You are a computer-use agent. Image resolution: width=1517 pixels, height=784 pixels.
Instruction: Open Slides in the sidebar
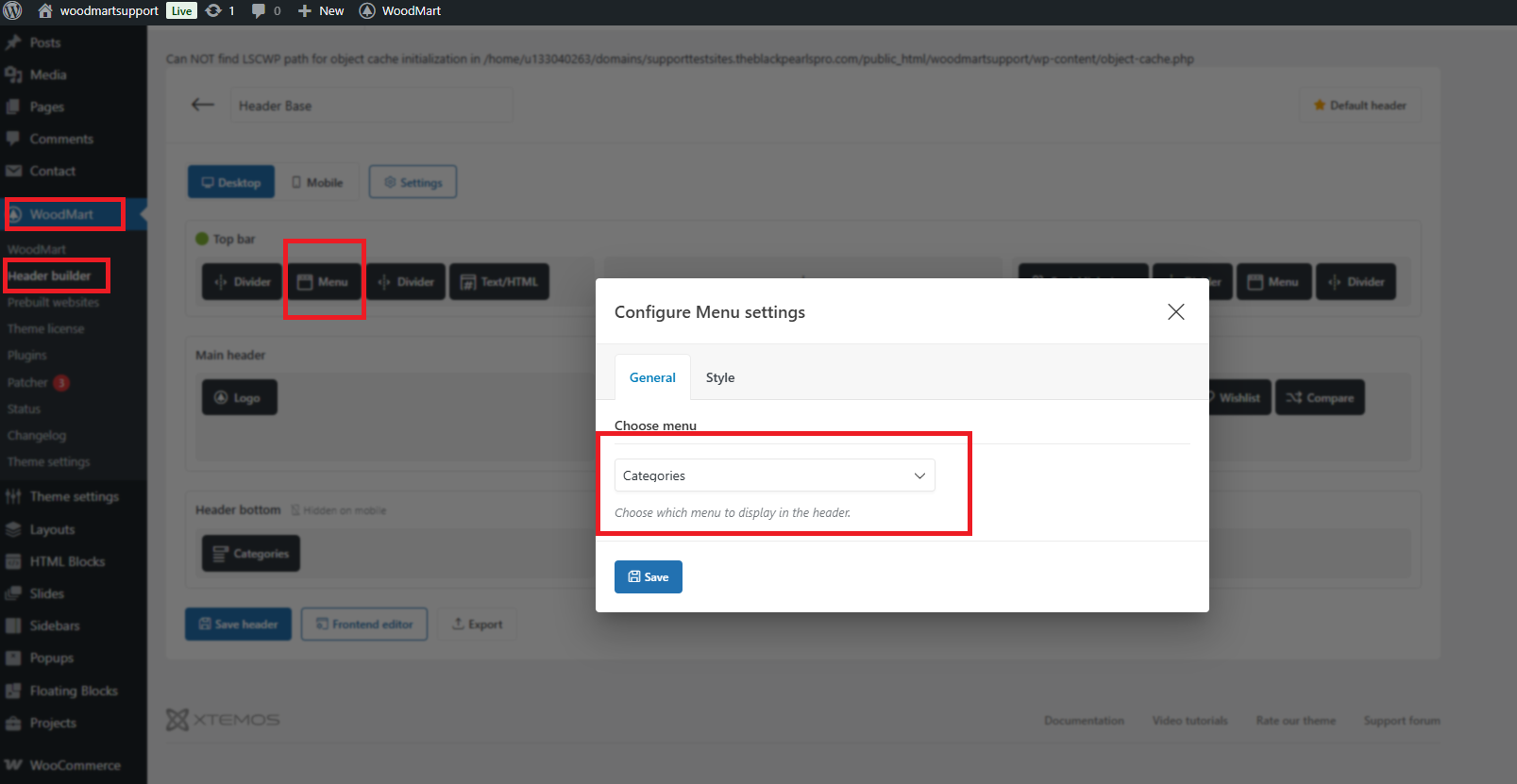(x=46, y=593)
